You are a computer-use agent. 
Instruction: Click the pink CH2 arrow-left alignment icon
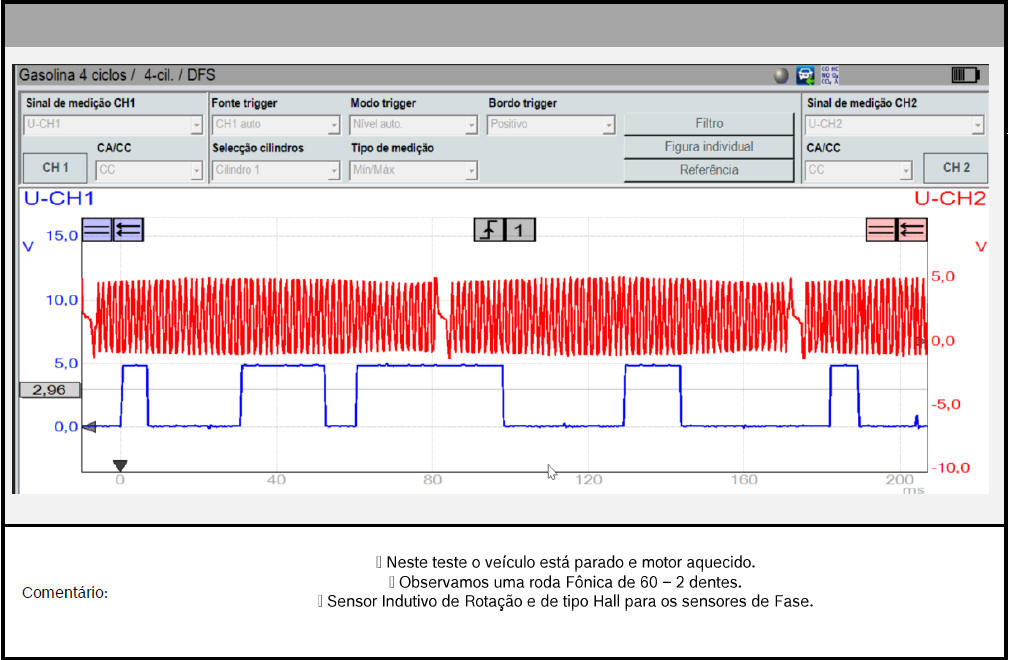coord(911,230)
